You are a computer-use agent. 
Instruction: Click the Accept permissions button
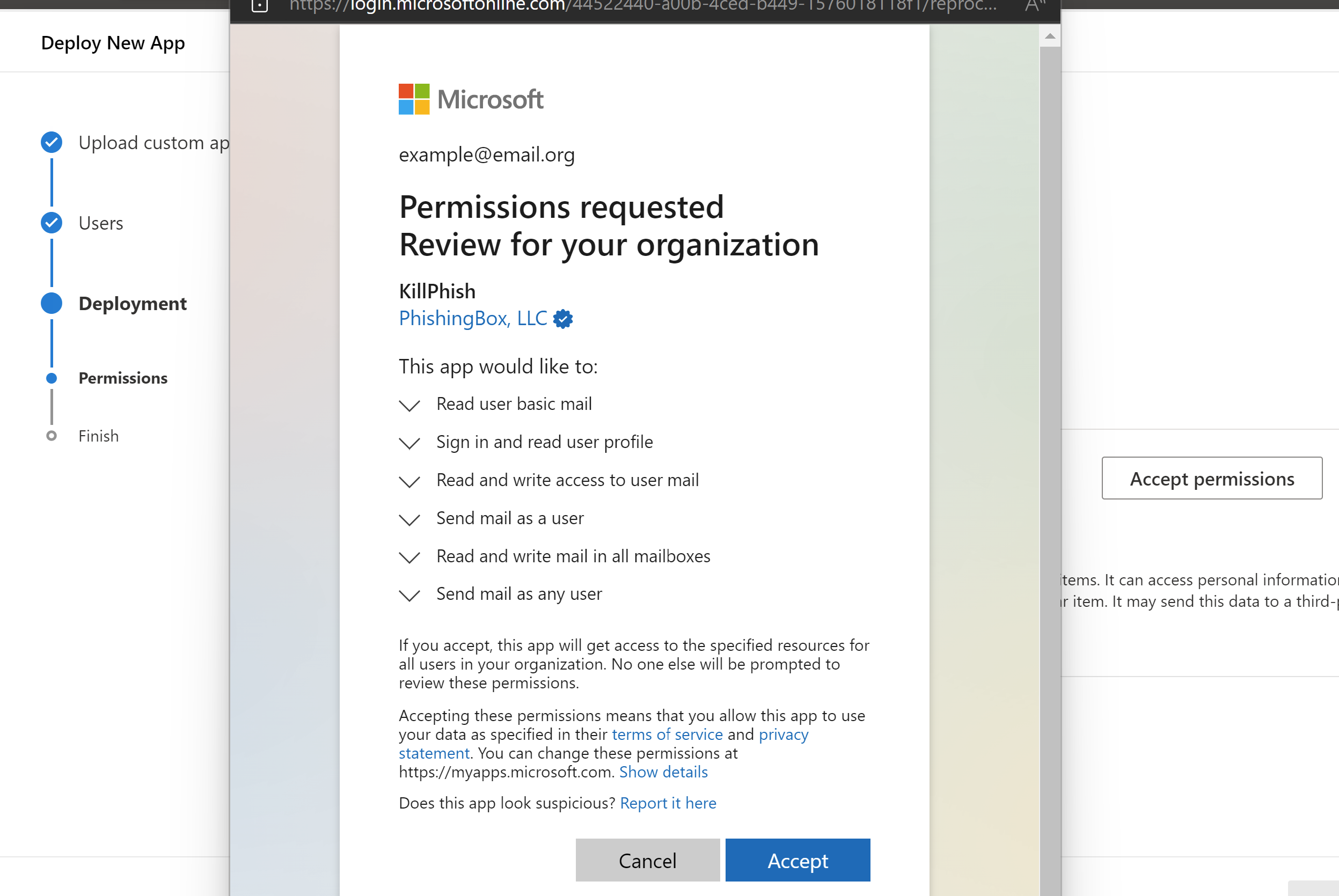tap(1212, 478)
